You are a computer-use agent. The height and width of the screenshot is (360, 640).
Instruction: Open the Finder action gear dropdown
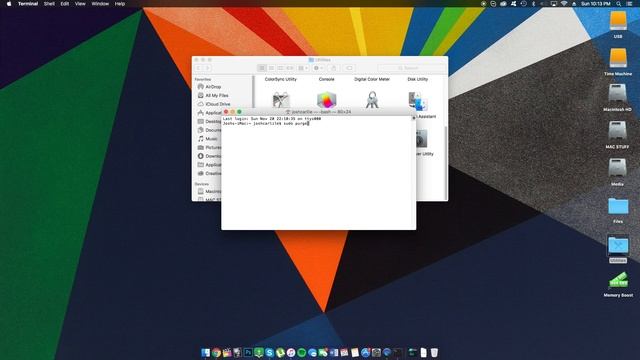318,68
